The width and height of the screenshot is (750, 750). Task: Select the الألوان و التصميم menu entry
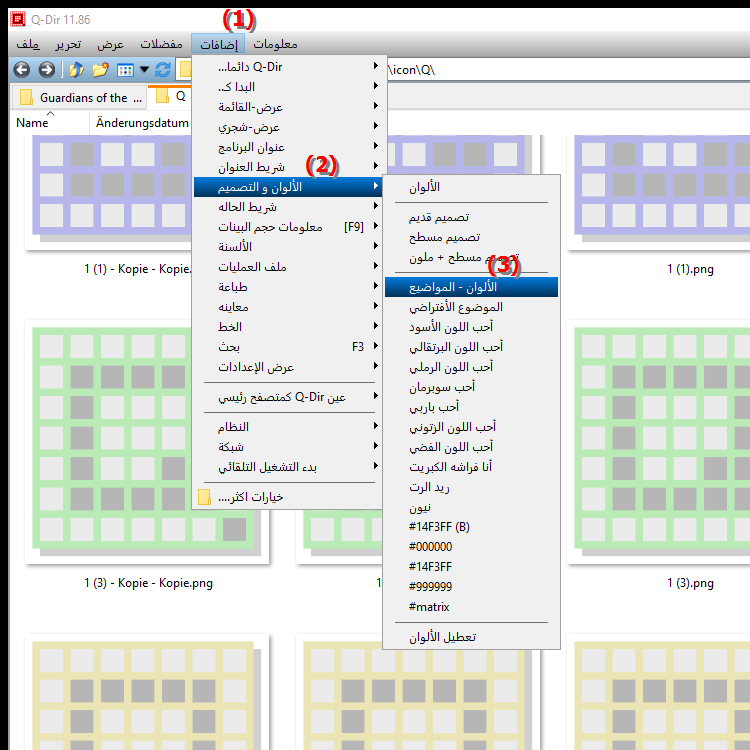(287, 187)
